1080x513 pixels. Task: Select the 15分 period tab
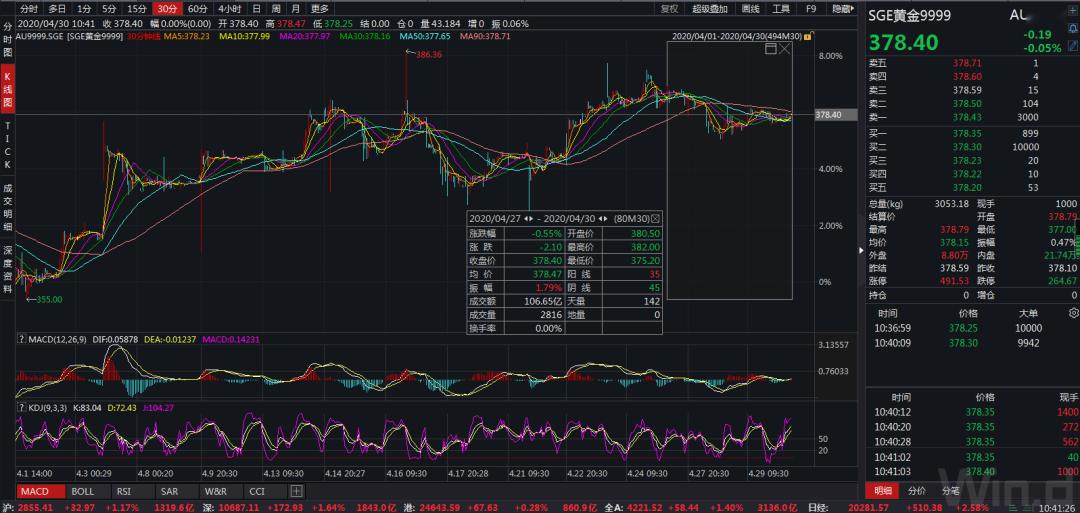(x=137, y=9)
